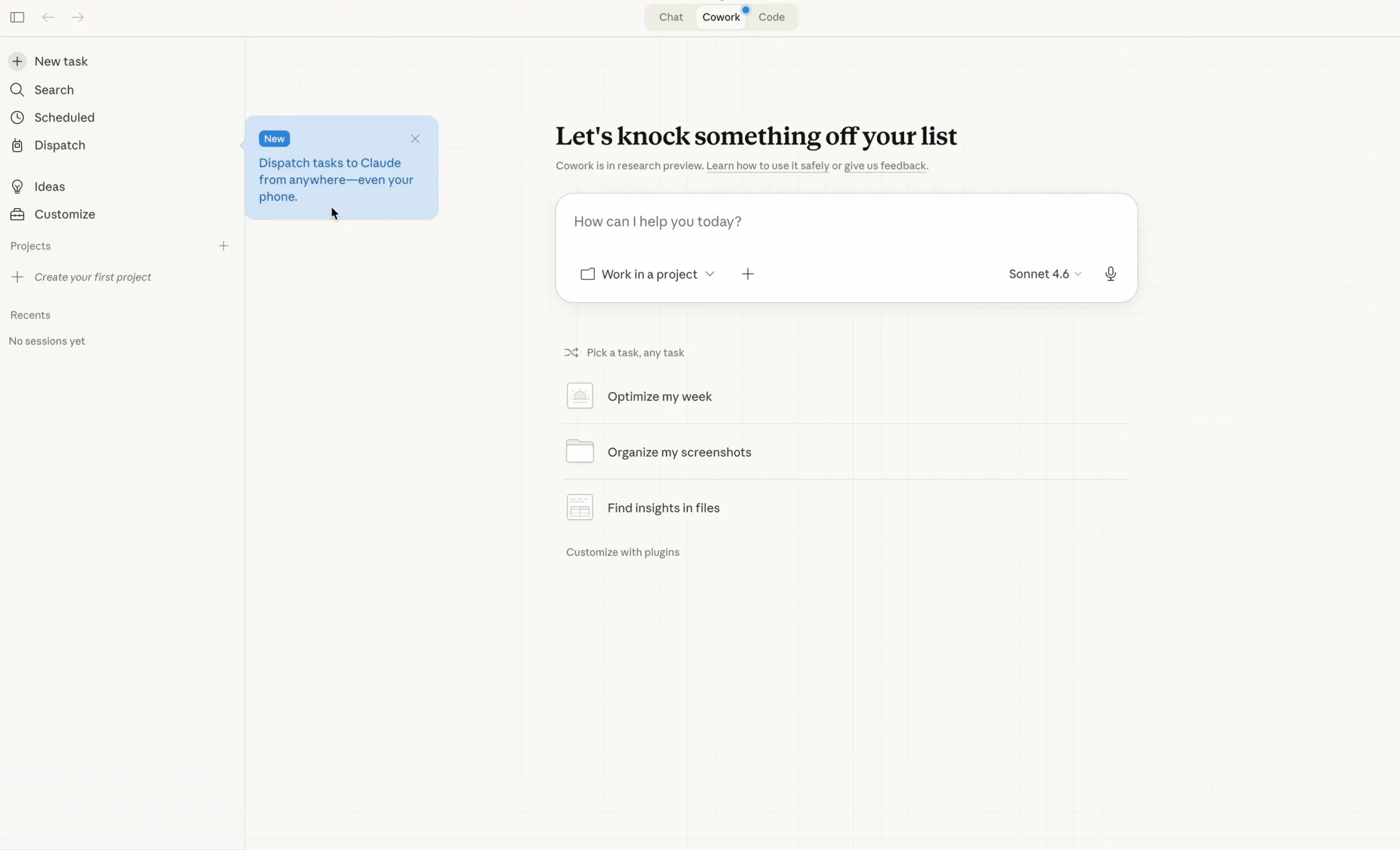Open Learn how to use it safely link
This screenshot has width=1400, height=850.
767,166
